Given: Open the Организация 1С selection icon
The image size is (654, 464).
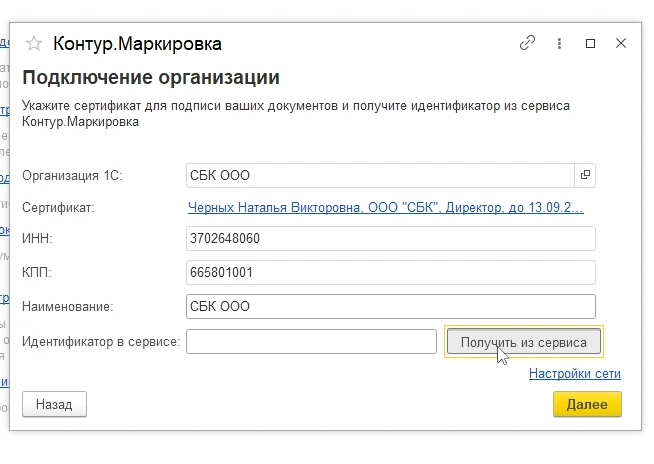Looking at the screenshot, I should [x=585, y=175].
